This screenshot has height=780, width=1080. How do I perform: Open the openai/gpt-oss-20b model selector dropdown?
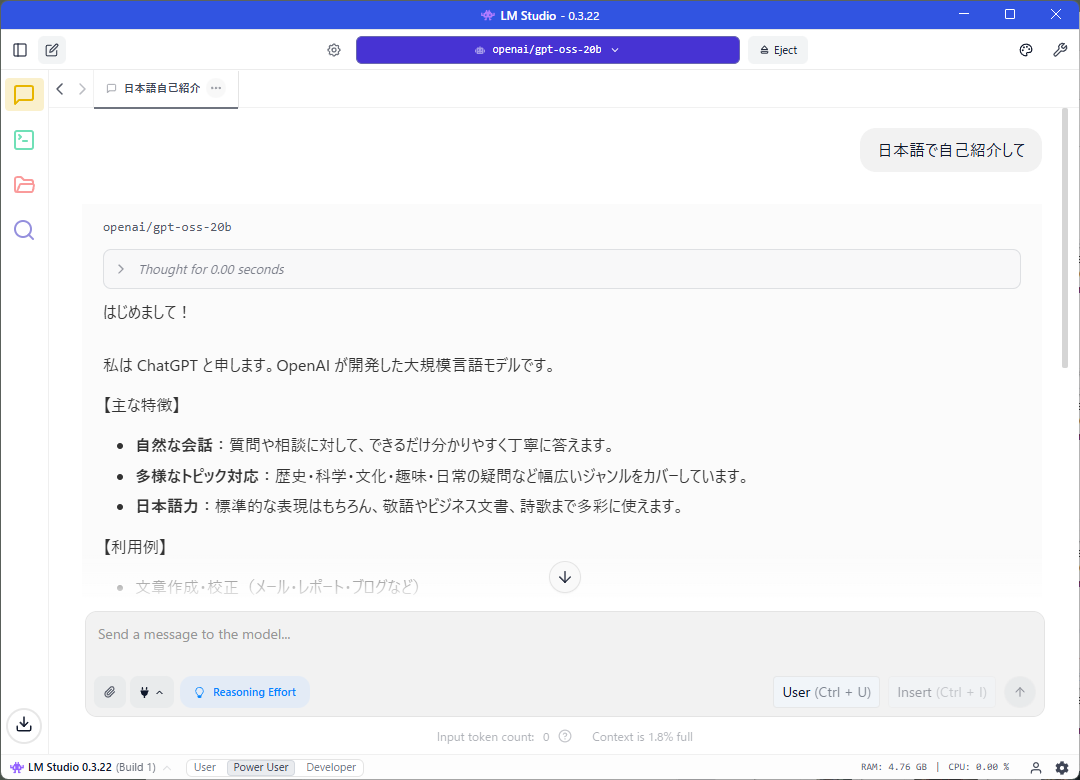point(548,50)
